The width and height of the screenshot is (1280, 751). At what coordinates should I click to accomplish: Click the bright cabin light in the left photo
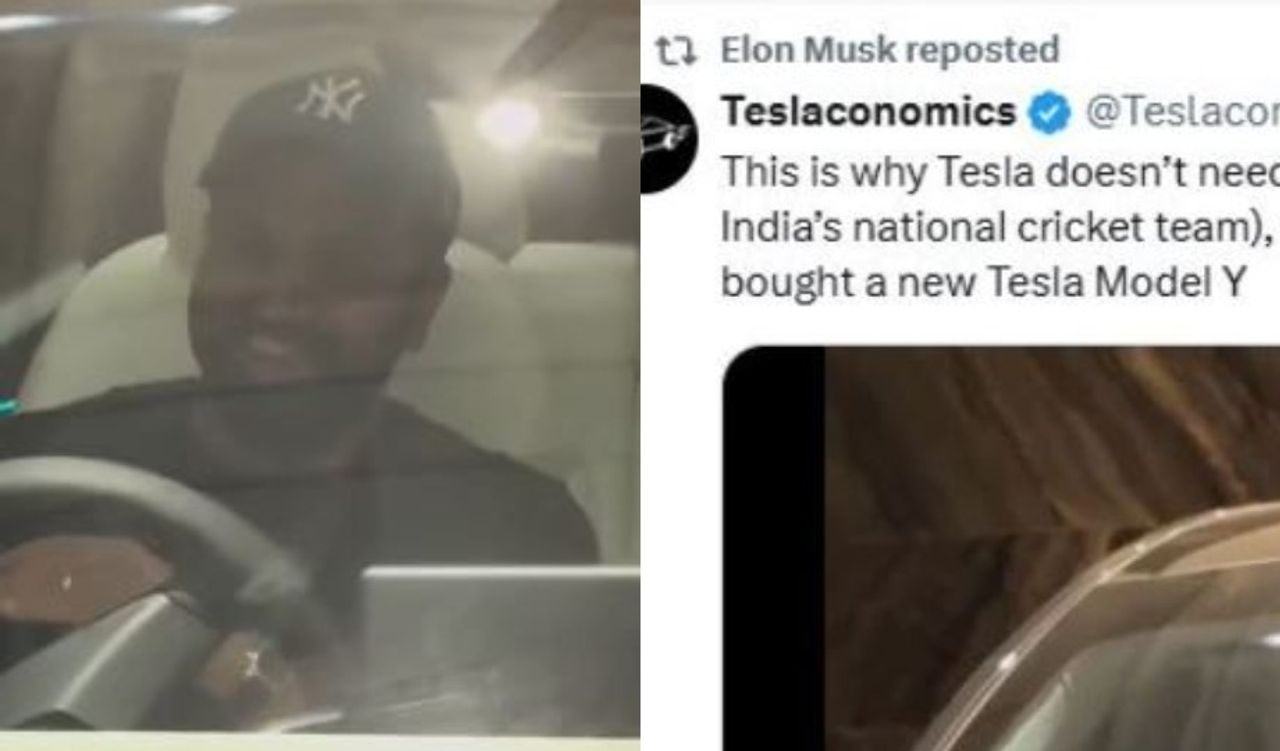(507, 122)
